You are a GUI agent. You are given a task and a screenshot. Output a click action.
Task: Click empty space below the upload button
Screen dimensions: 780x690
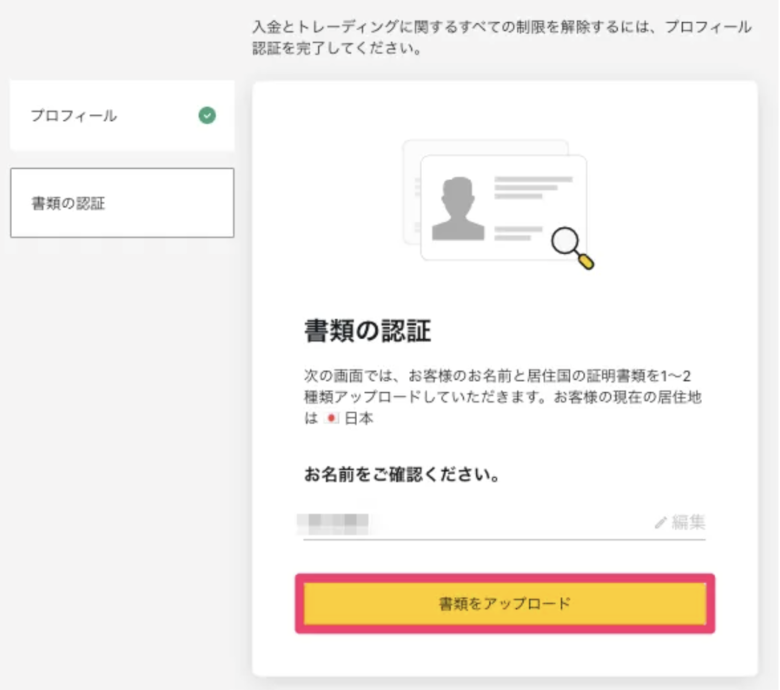(504, 655)
